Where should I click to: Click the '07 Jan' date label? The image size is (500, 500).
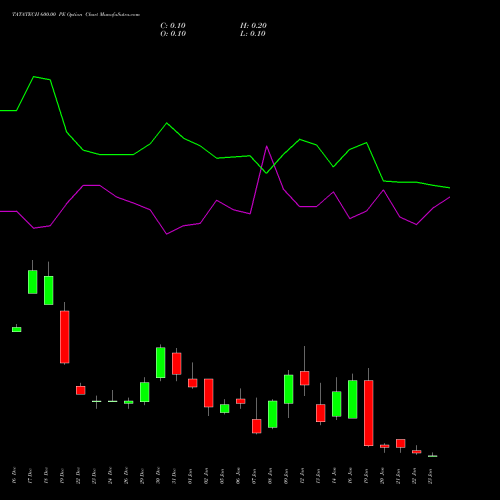point(254,476)
